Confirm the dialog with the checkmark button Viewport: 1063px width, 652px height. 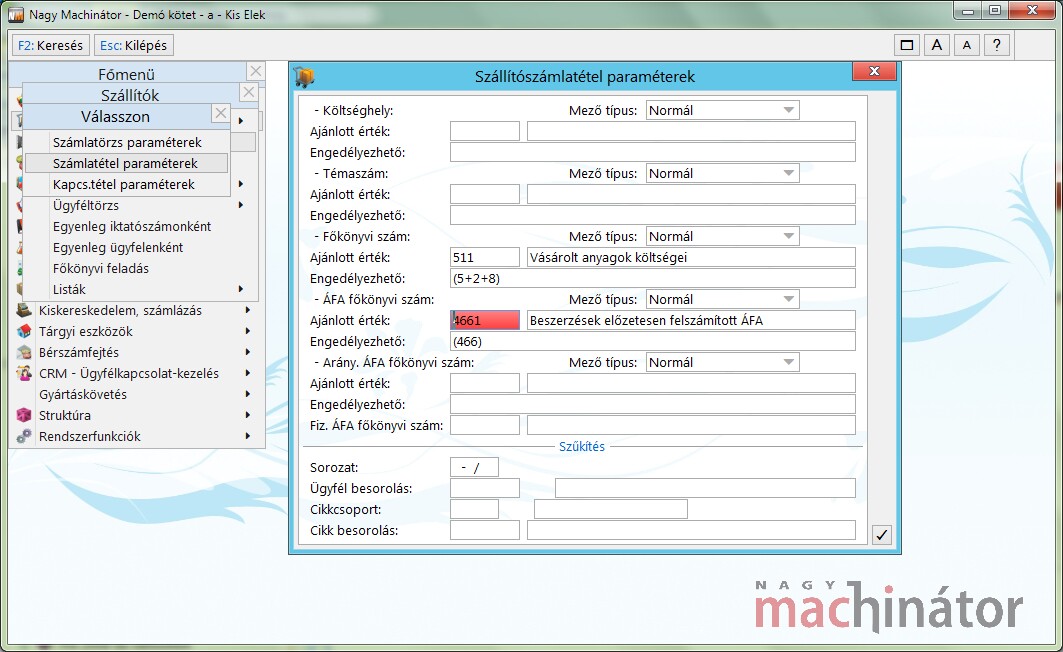[x=881, y=535]
